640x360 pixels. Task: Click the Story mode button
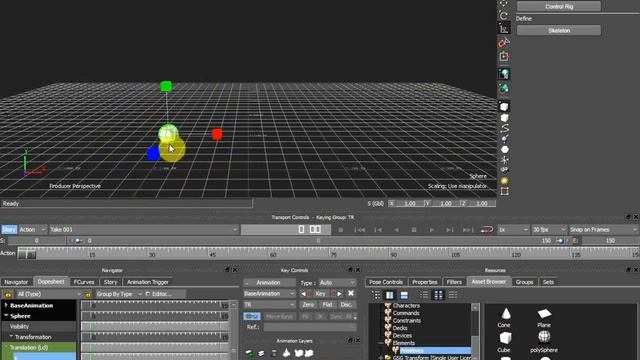click(9, 229)
